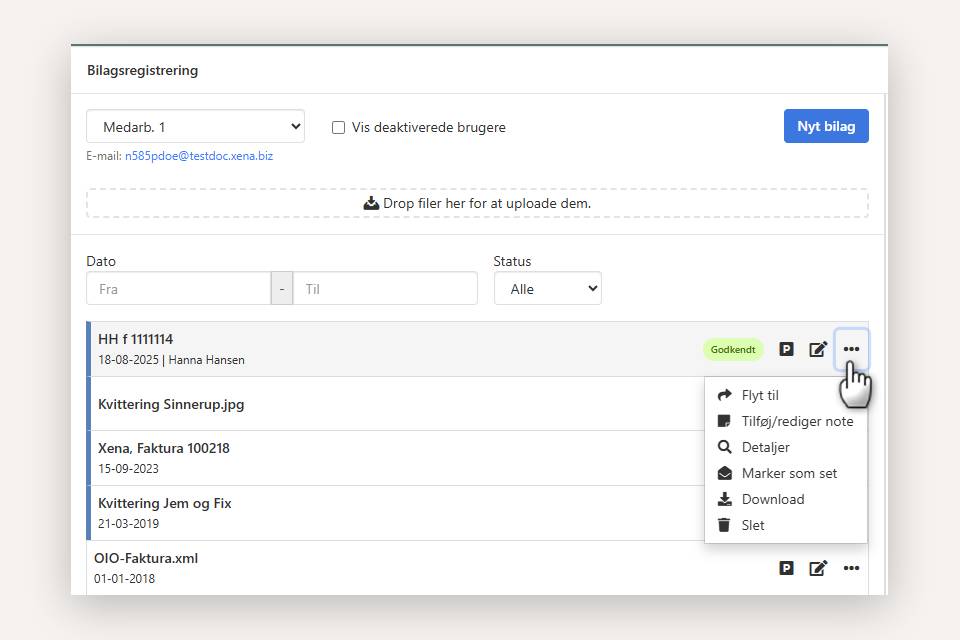This screenshot has width=960, height=640.
Task: Click the trash icon next to Slet
Action: pyautogui.click(x=724, y=525)
